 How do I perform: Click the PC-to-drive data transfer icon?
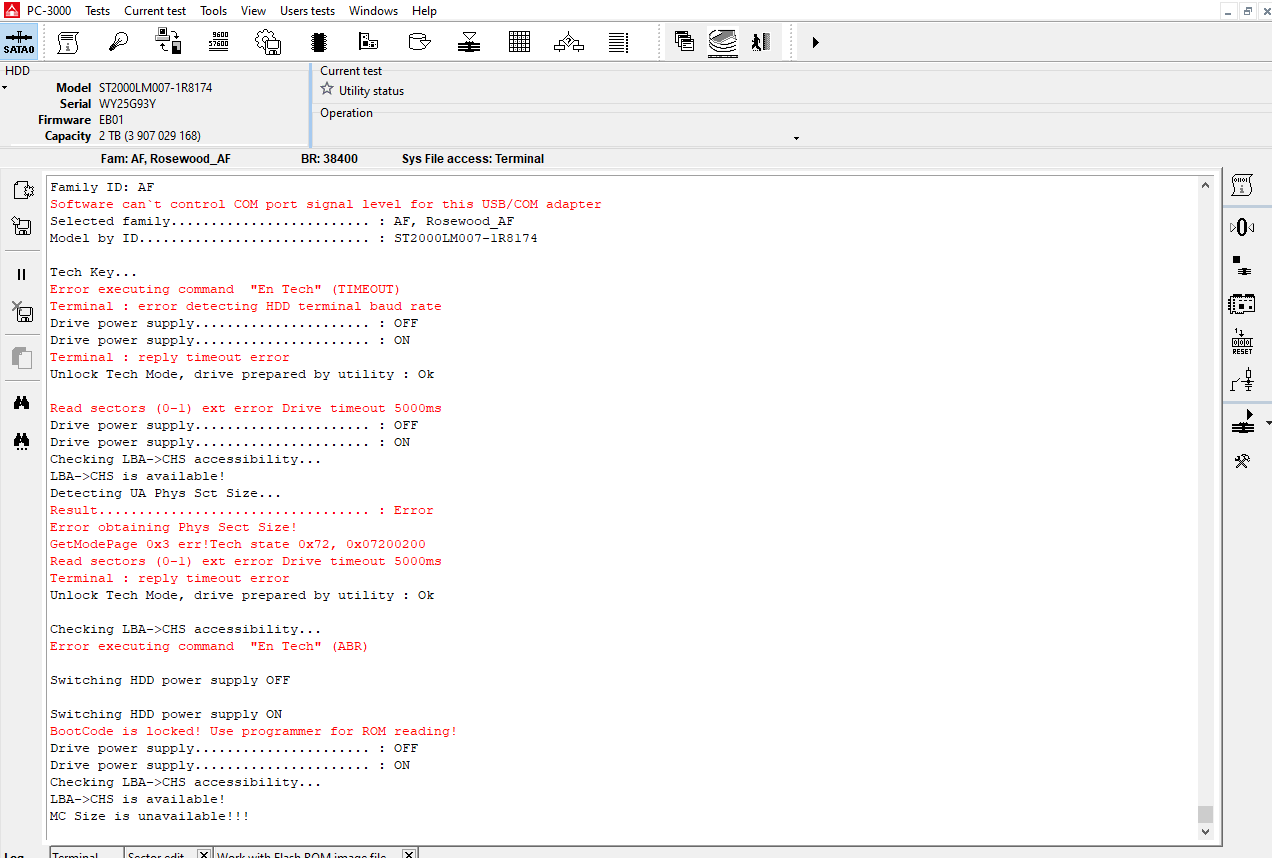(x=169, y=42)
